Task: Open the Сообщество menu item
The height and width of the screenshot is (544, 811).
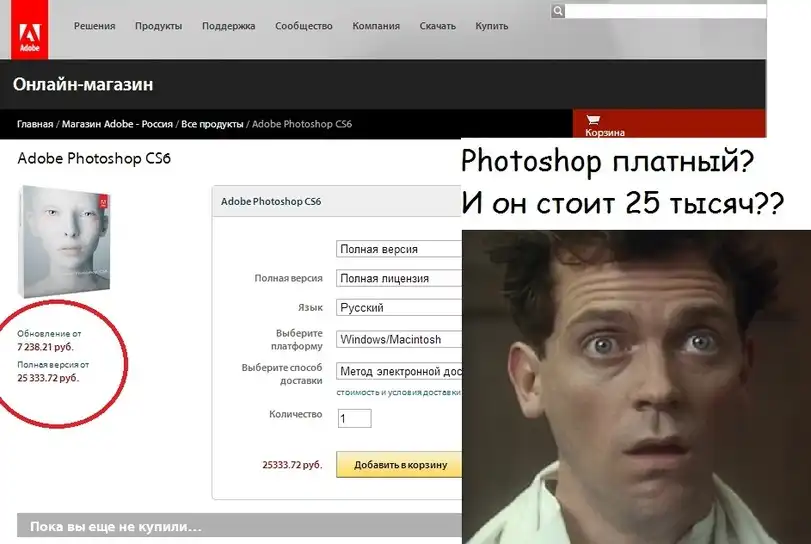Action: point(304,26)
